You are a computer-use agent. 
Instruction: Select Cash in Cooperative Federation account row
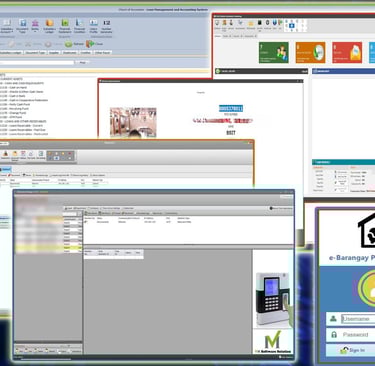(x=24, y=100)
